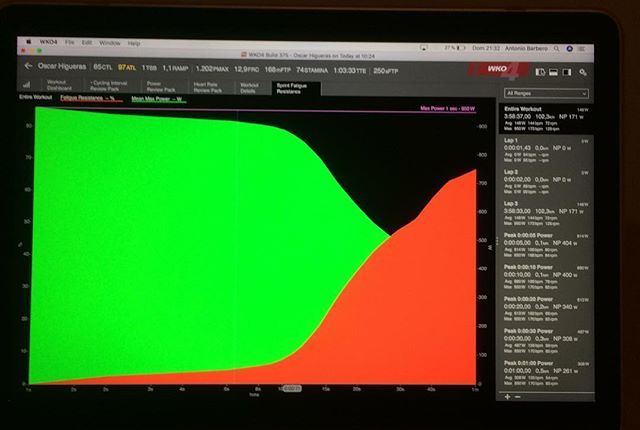
Task: Toggle the left panel layout icon
Action: click(540, 72)
